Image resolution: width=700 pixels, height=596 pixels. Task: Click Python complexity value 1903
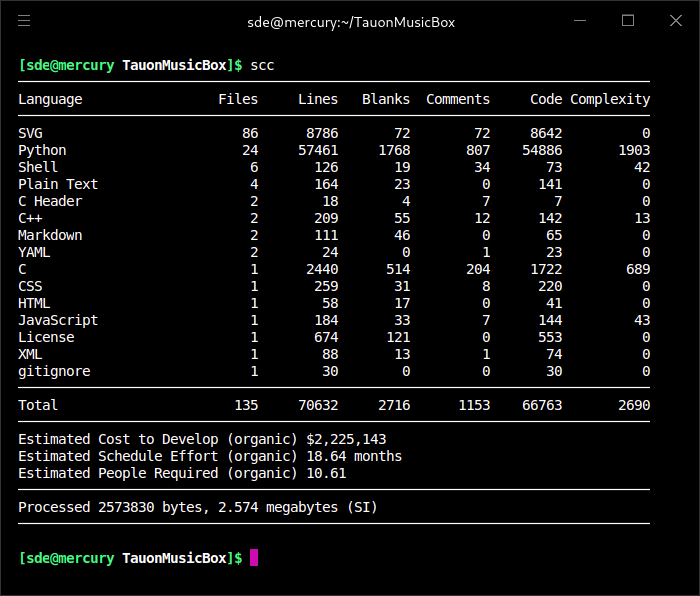[634, 150]
